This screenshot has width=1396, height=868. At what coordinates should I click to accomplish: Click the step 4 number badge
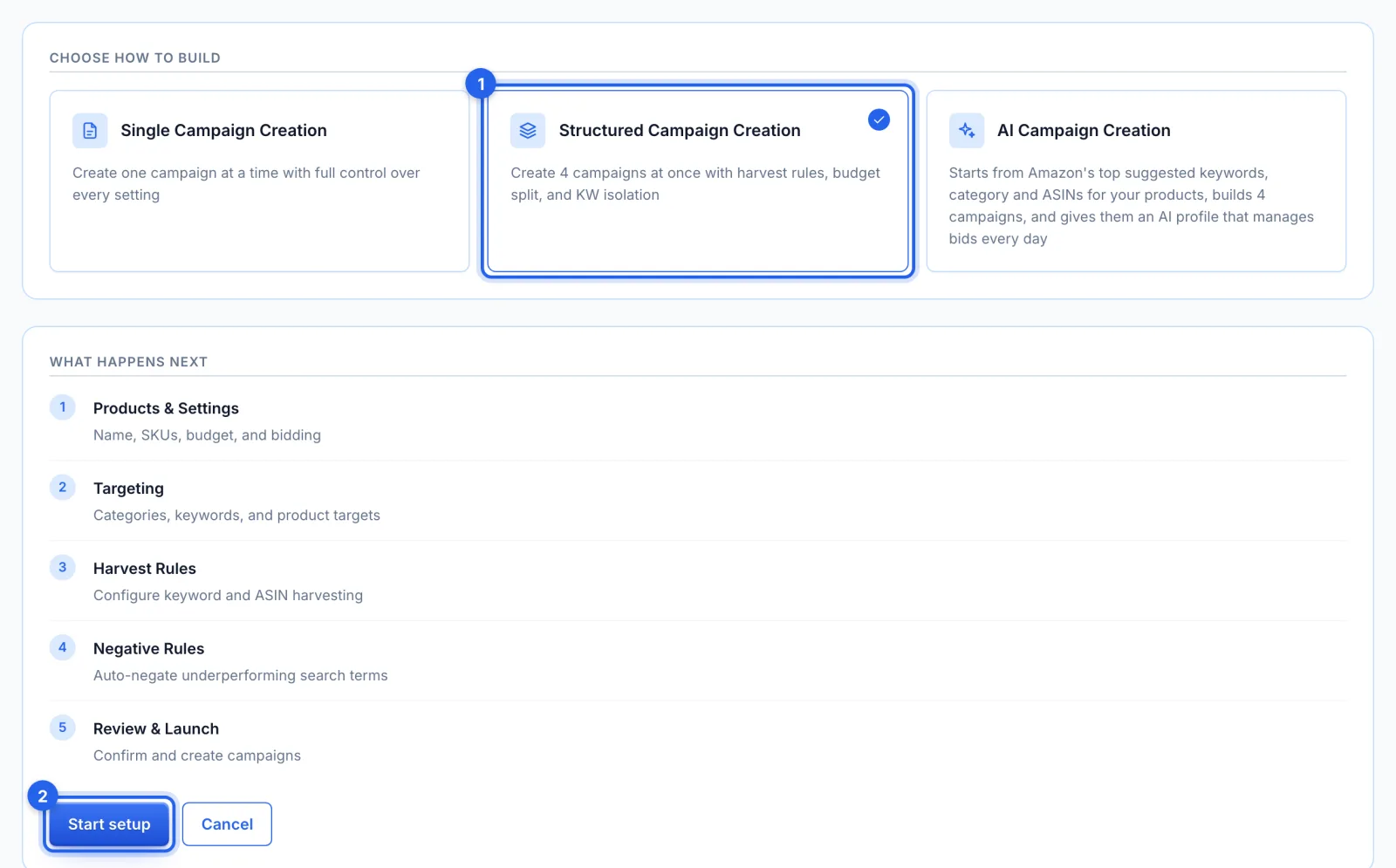[62, 648]
